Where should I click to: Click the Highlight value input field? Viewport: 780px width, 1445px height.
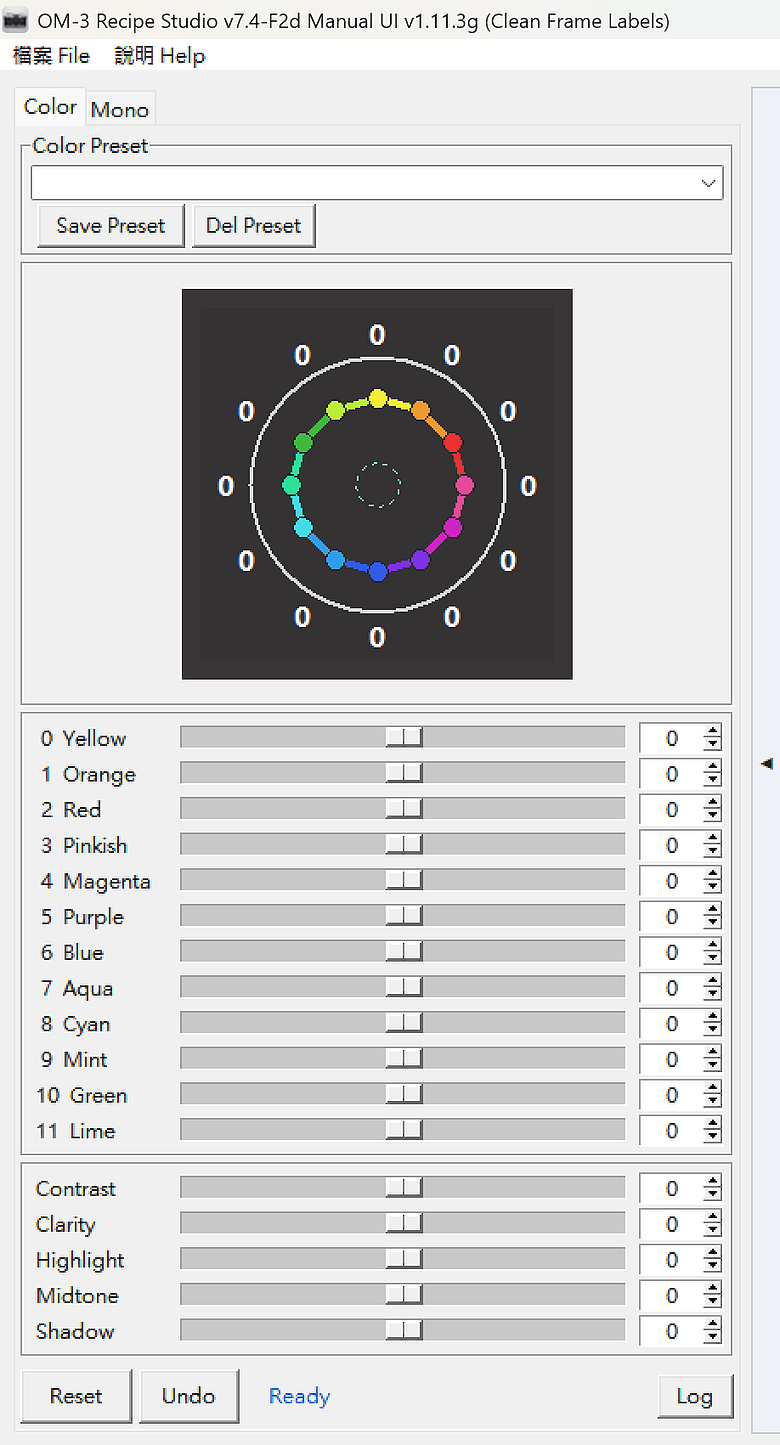tap(671, 1260)
